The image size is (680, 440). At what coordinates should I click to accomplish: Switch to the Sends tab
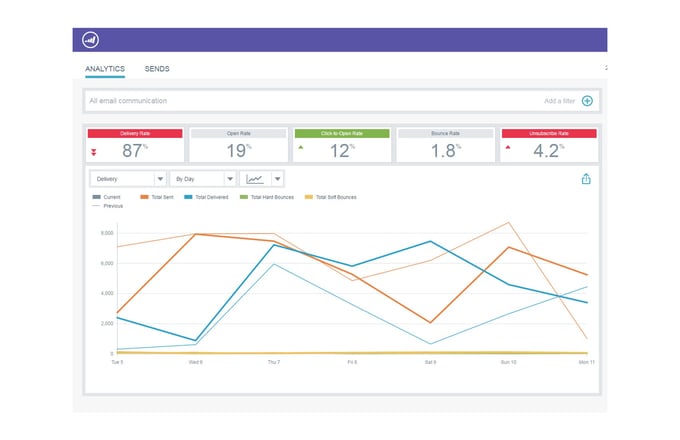coord(157,69)
